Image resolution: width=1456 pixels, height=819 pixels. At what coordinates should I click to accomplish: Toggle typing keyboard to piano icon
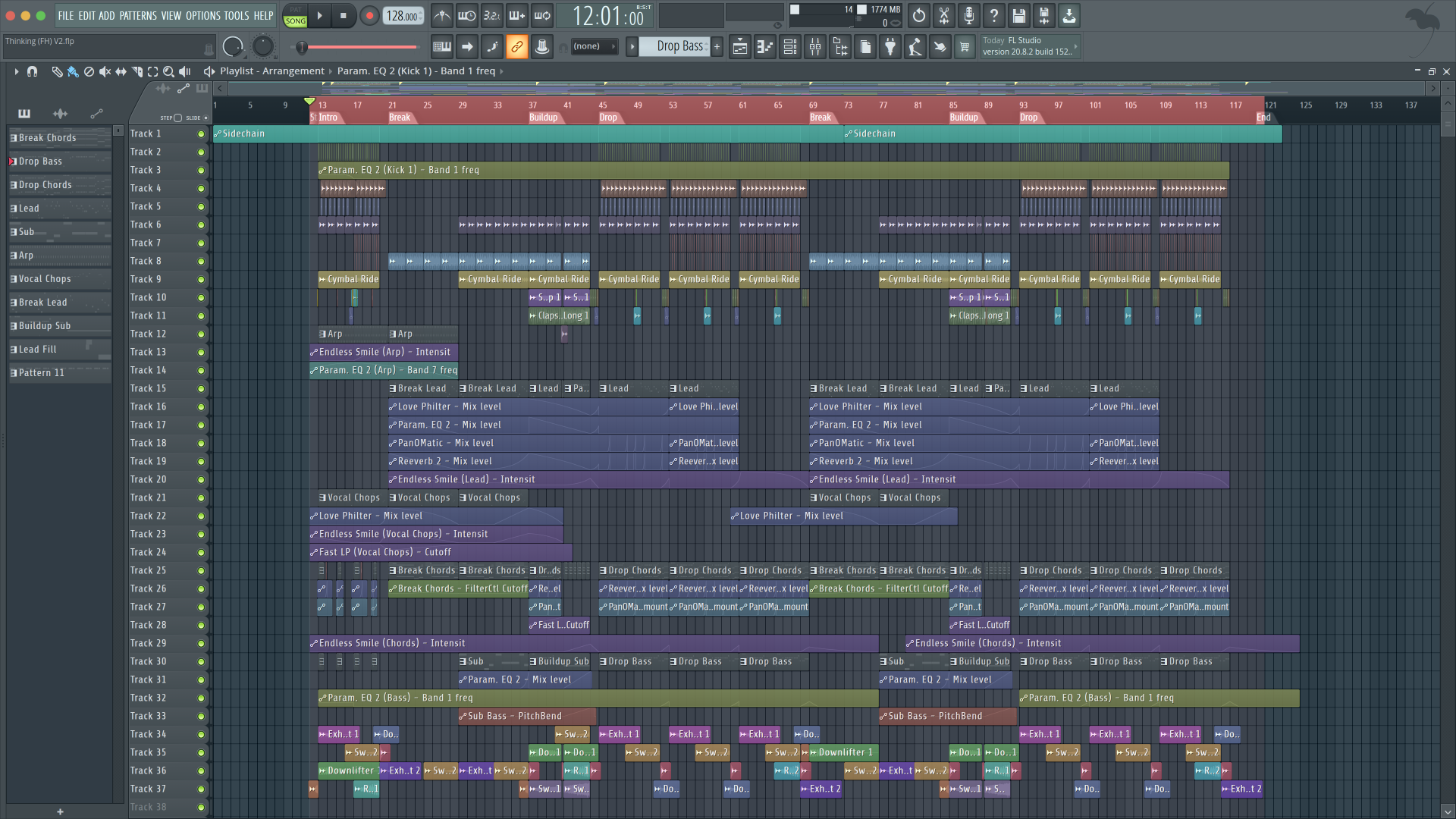pyautogui.click(x=442, y=47)
